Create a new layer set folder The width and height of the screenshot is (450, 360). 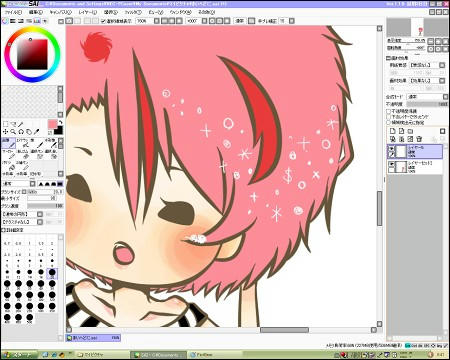click(410, 131)
